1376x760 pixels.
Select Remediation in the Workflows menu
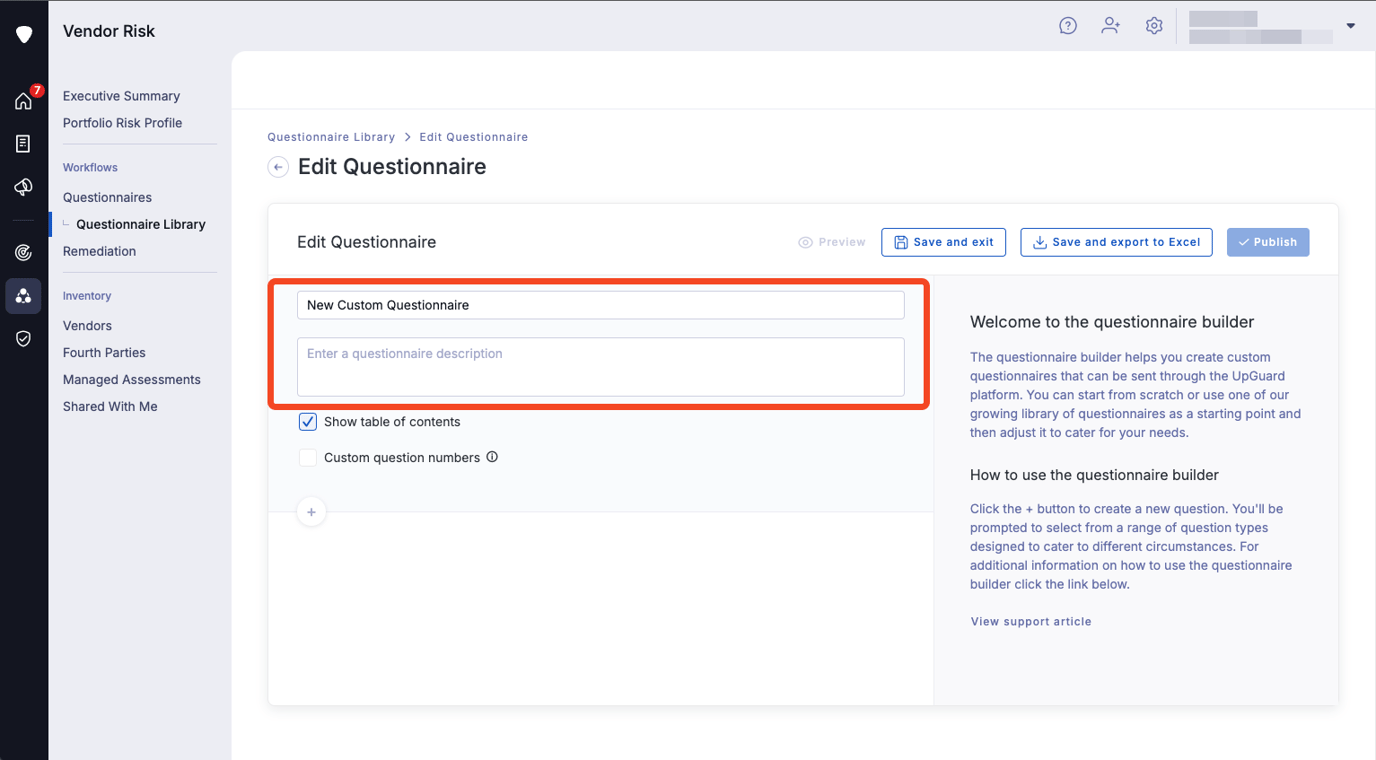click(x=99, y=251)
